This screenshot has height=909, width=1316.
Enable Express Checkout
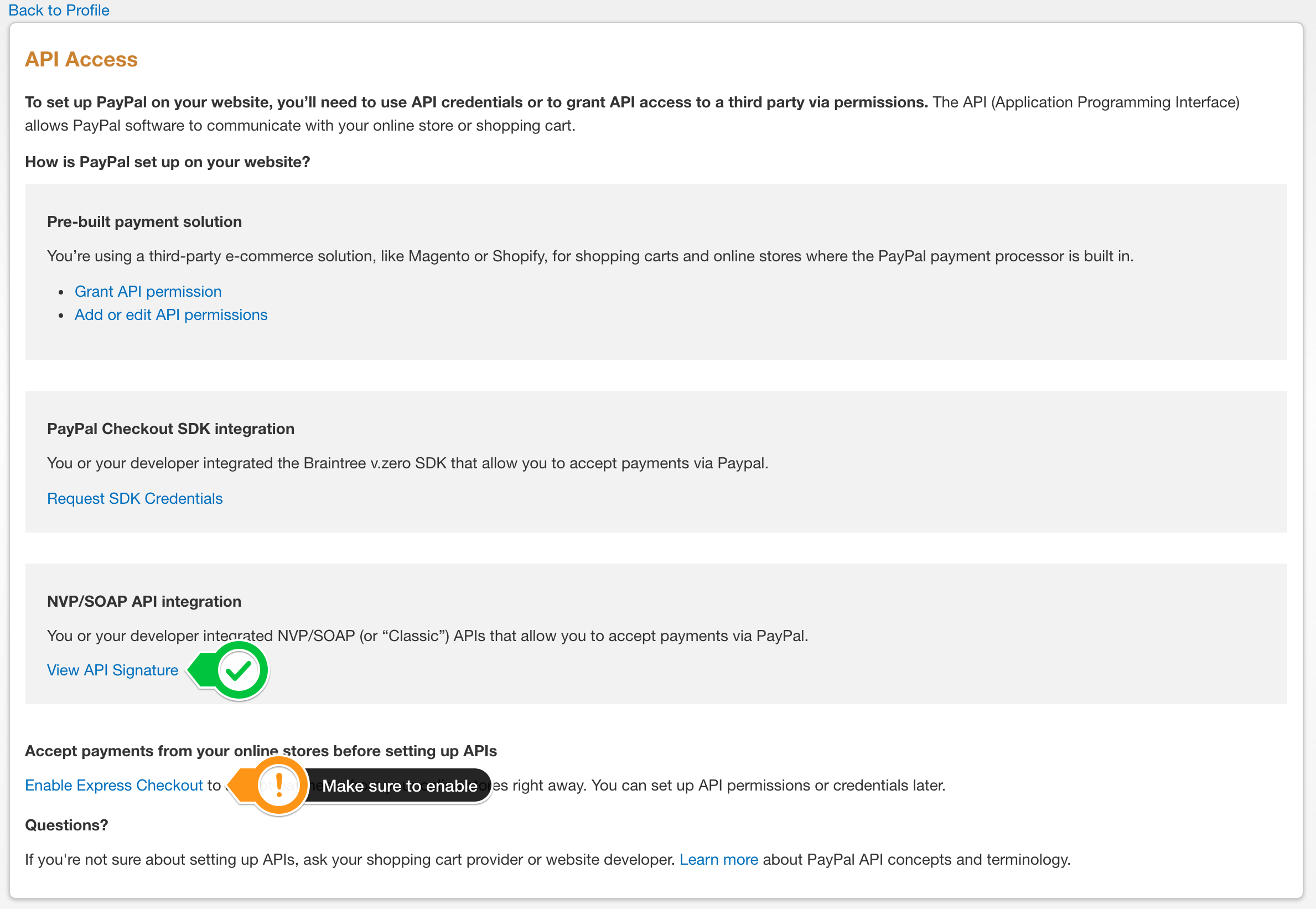click(115, 786)
